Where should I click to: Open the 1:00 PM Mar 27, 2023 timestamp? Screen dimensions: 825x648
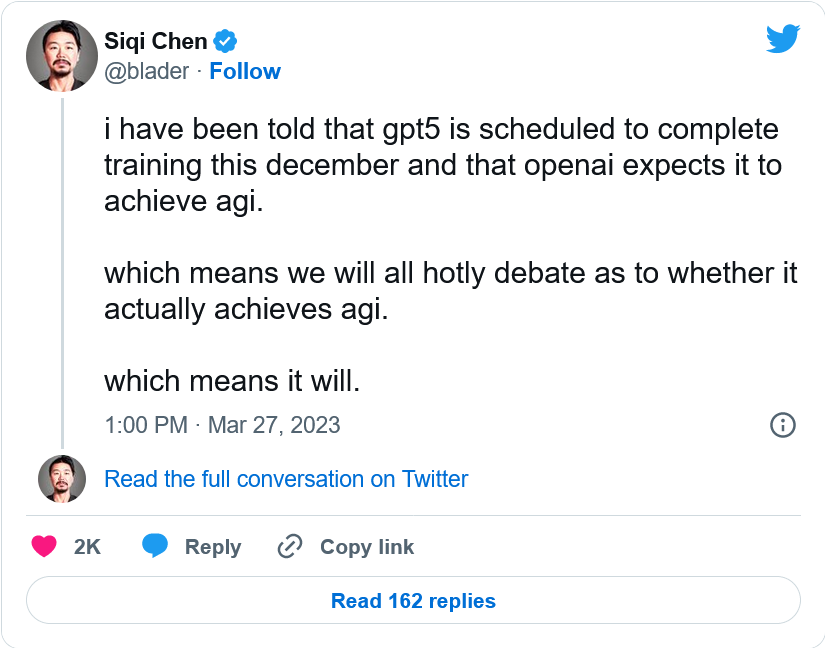click(x=222, y=425)
